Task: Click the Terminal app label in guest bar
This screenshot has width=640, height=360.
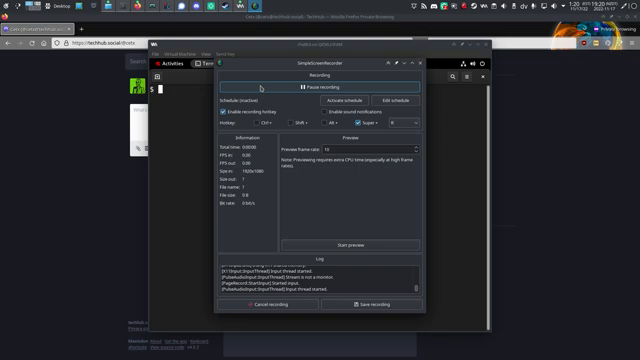Action: tap(204, 64)
